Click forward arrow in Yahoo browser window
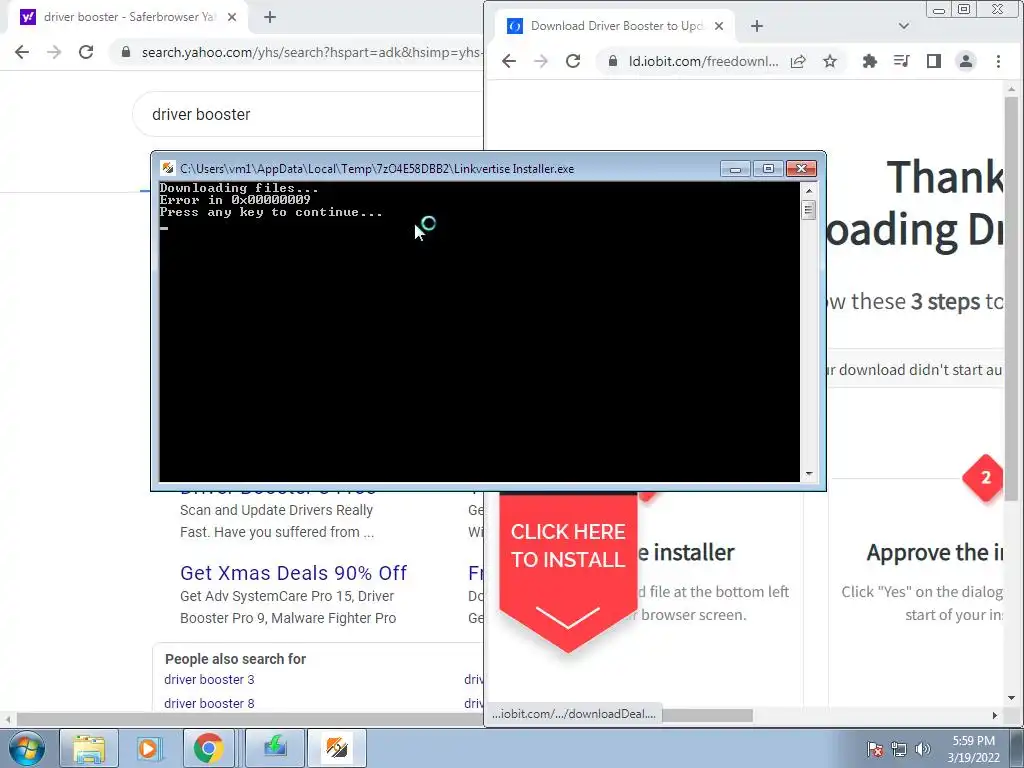The width and height of the screenshot is (1024, 768). click(x=54, y=52)
